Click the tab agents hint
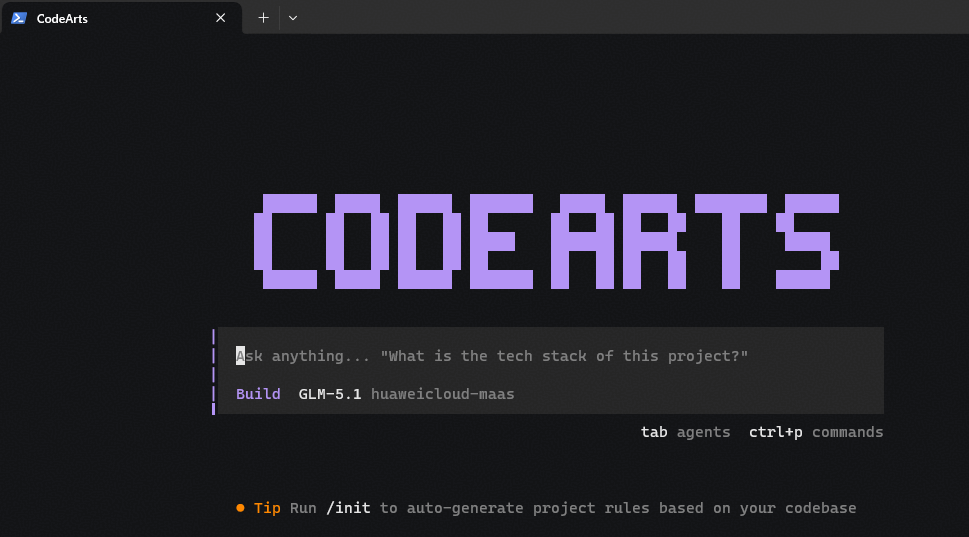This screenshot has width=969, height=537. (x=685, y=432)
